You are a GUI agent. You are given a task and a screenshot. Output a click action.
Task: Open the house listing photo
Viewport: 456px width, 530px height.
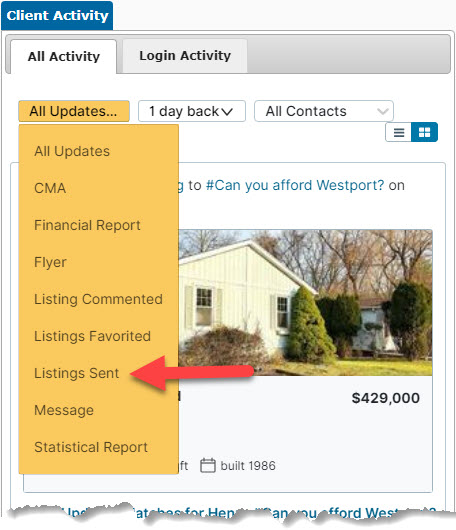[x=305, y=303]
